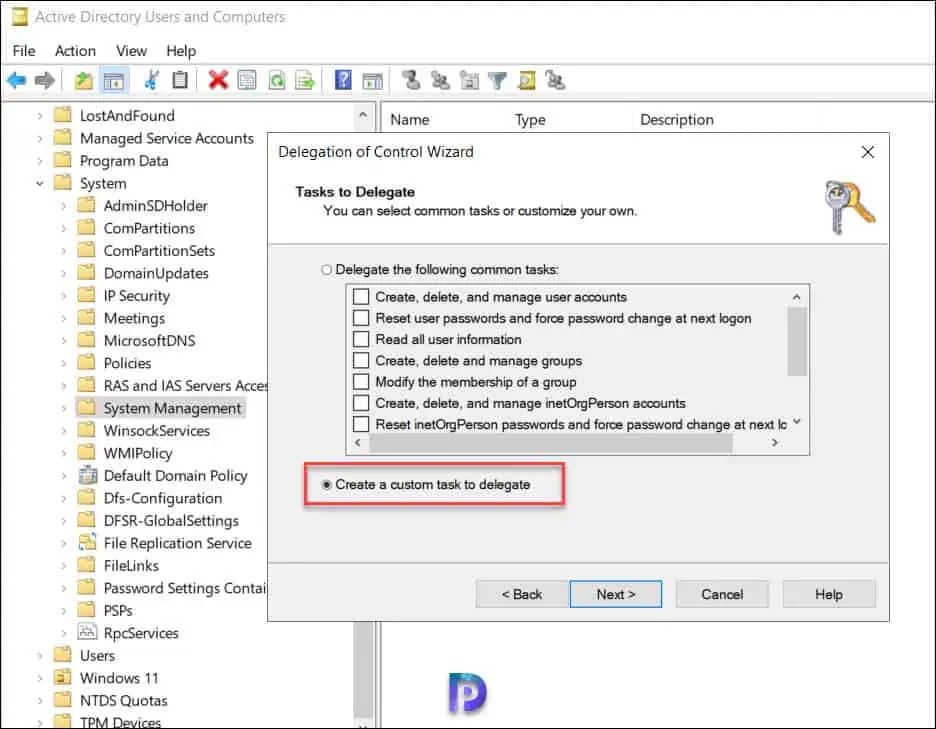The height and width of the screenshot is (729, 936).
Task: Click the wizard Help button
Action: click(x=829, y=594)
